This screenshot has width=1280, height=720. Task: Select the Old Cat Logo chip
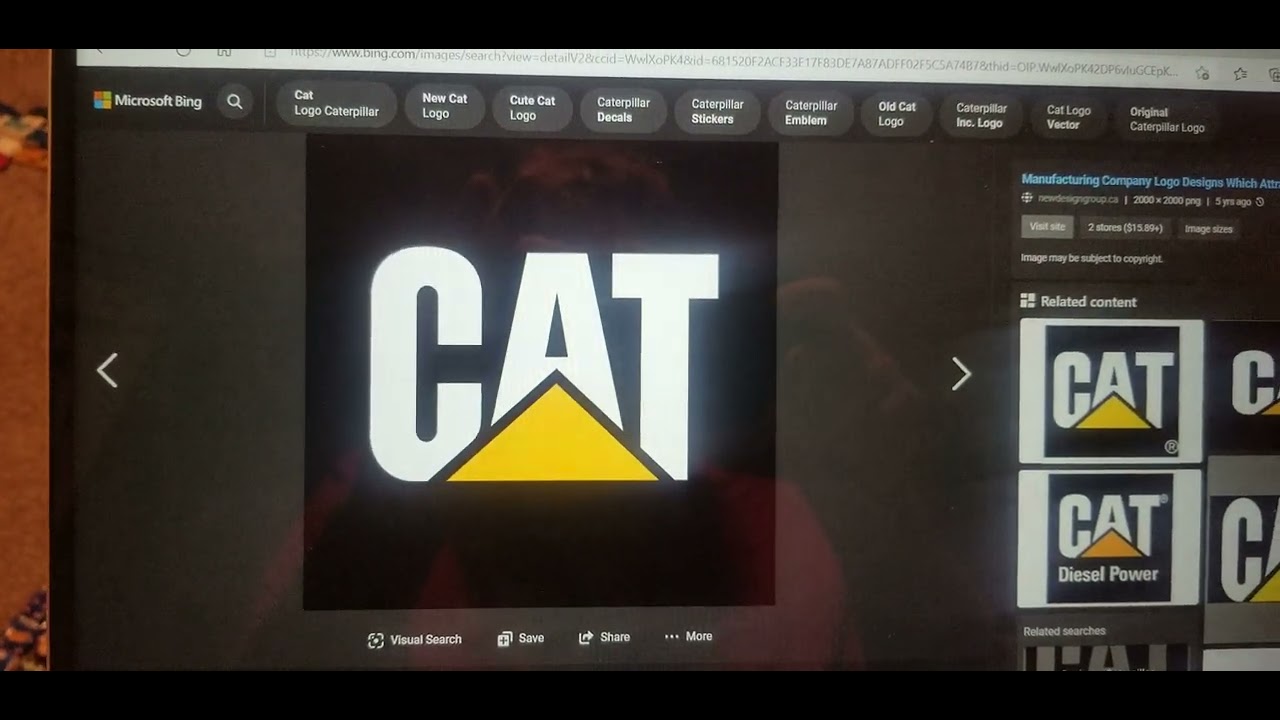[897, 114]
